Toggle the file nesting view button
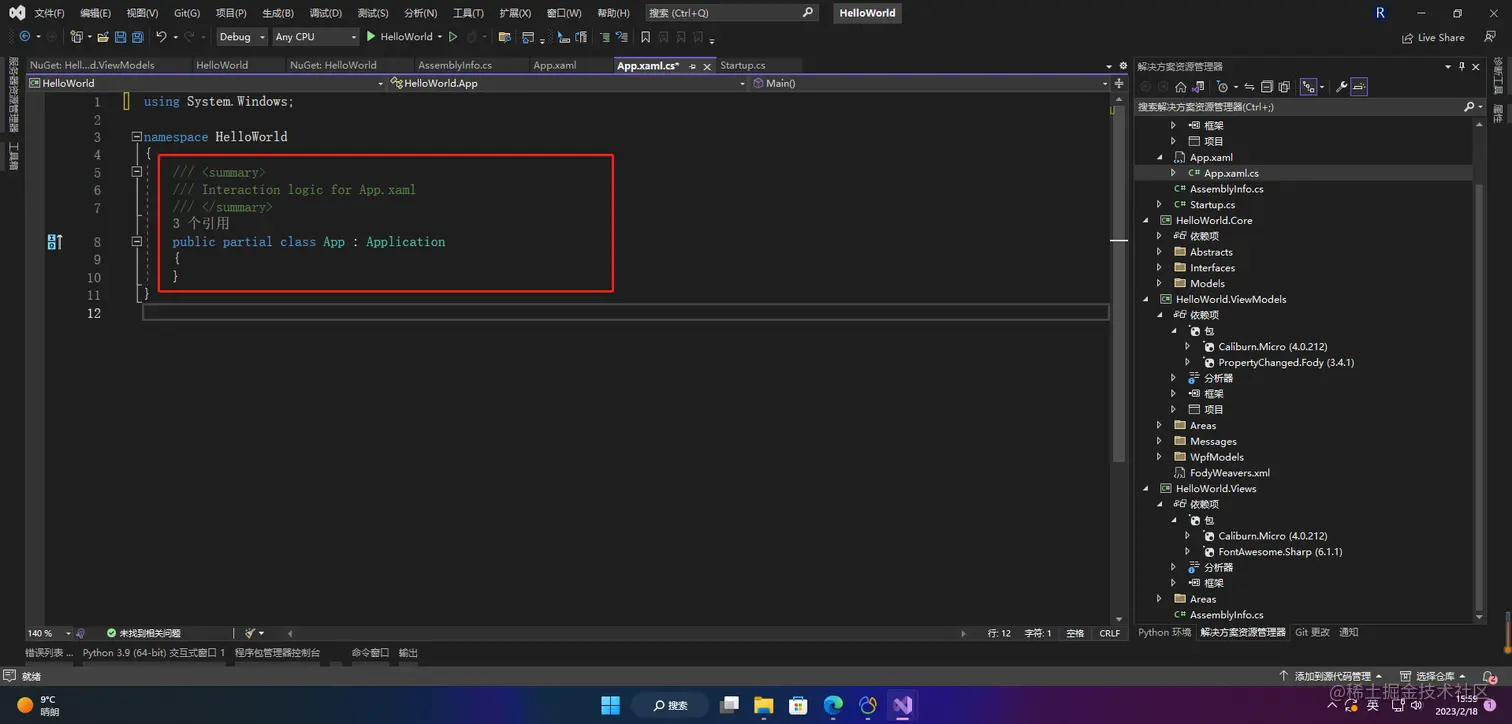1512x724 pixels. (1308, 87)
